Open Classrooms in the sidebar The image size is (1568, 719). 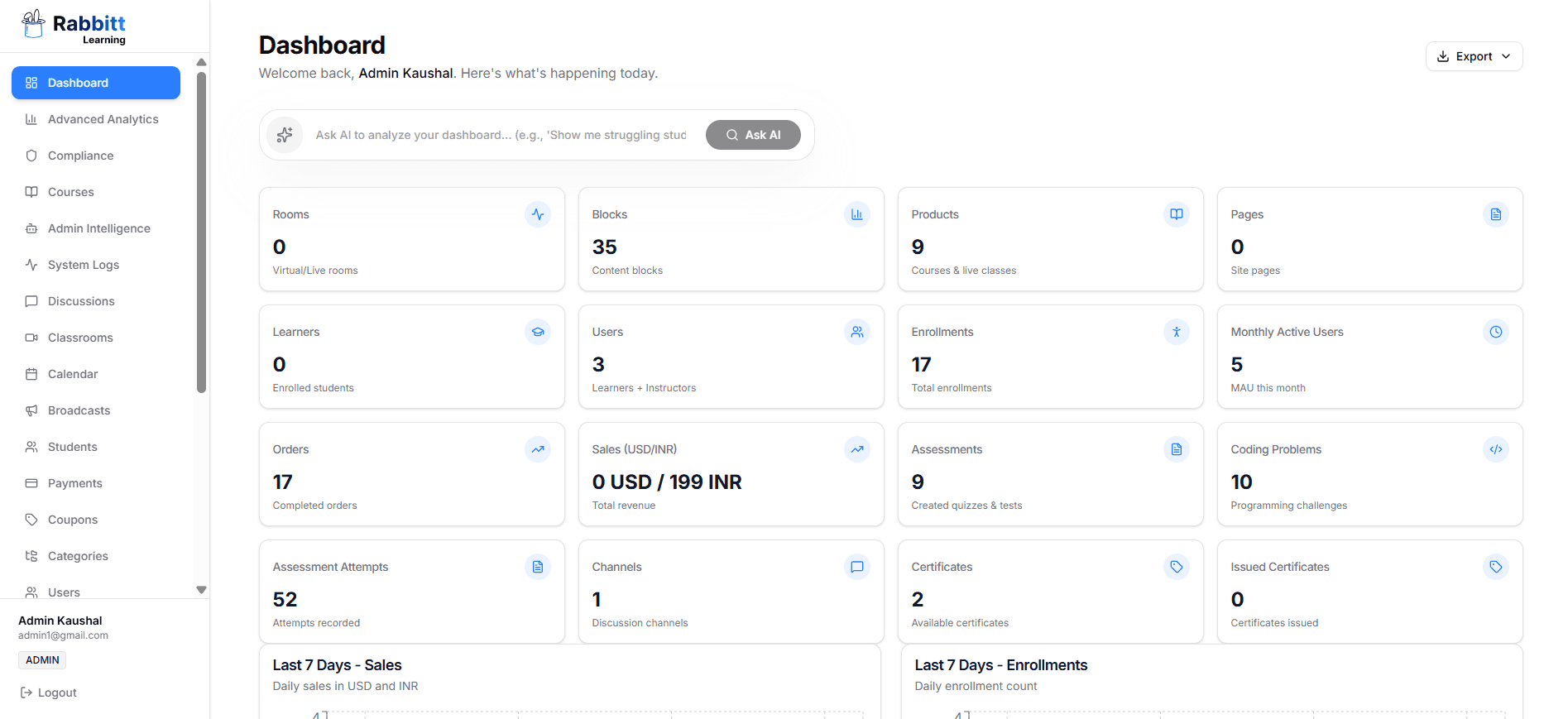pyautogui.click(x=96, y=338)
